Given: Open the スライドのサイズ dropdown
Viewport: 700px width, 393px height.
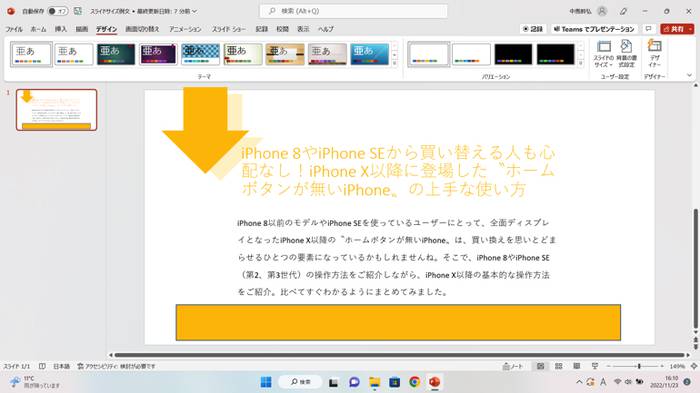Looking at the screenshot, I should coord(604,54).
